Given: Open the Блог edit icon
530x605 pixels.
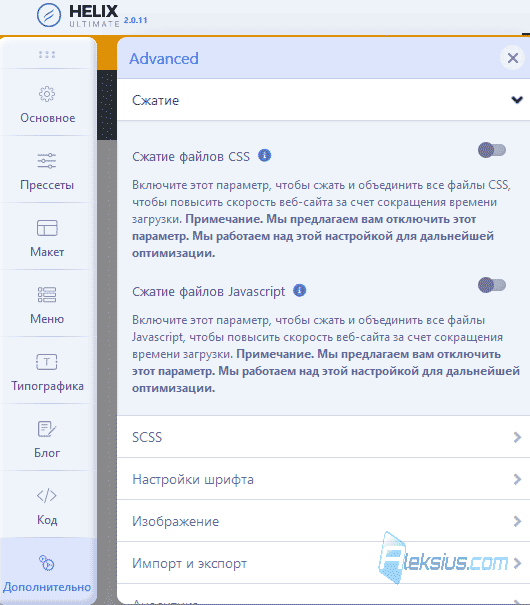Looking at the screenshot, I should pos(47,429).
